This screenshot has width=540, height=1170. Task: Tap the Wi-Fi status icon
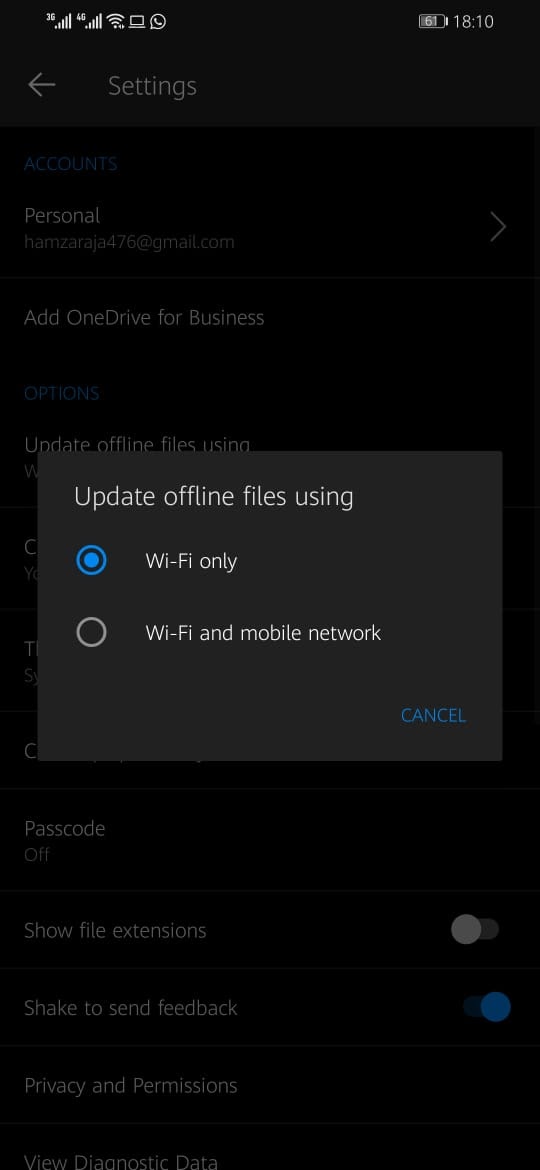click(x=116, y=21)
